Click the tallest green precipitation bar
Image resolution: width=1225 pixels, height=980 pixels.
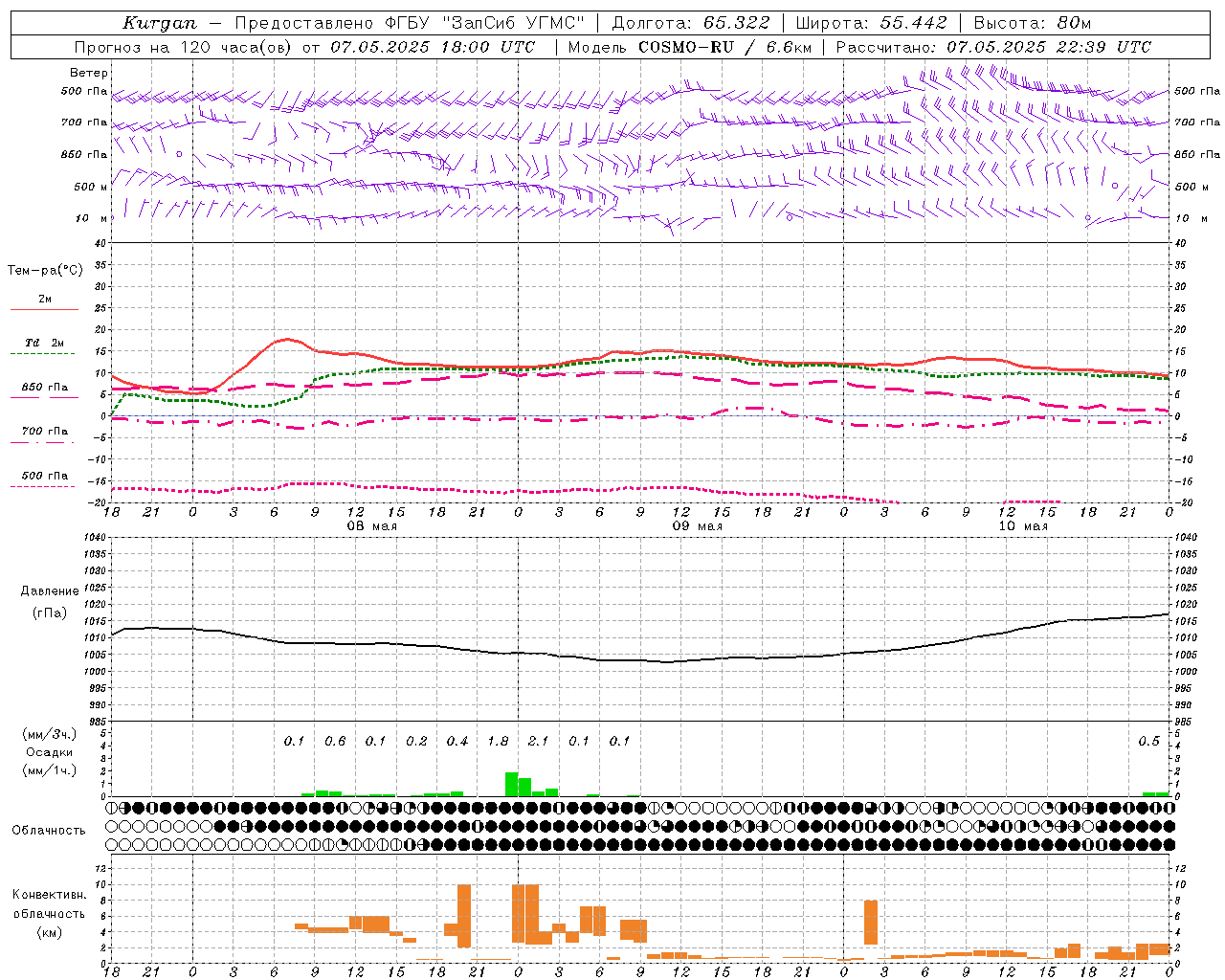(x=511, y=784)
